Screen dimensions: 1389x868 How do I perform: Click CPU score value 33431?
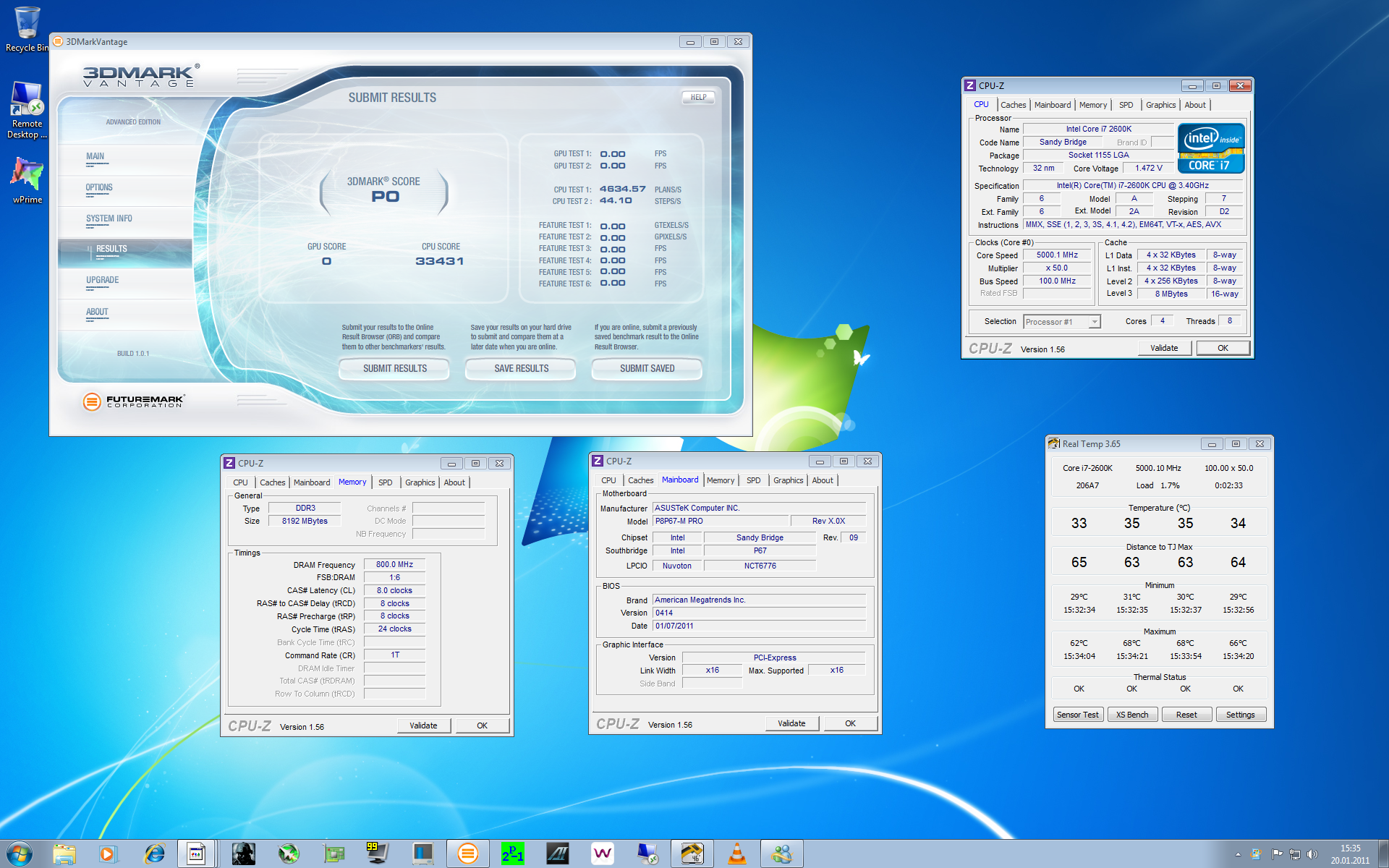click(x=439, y=261)
